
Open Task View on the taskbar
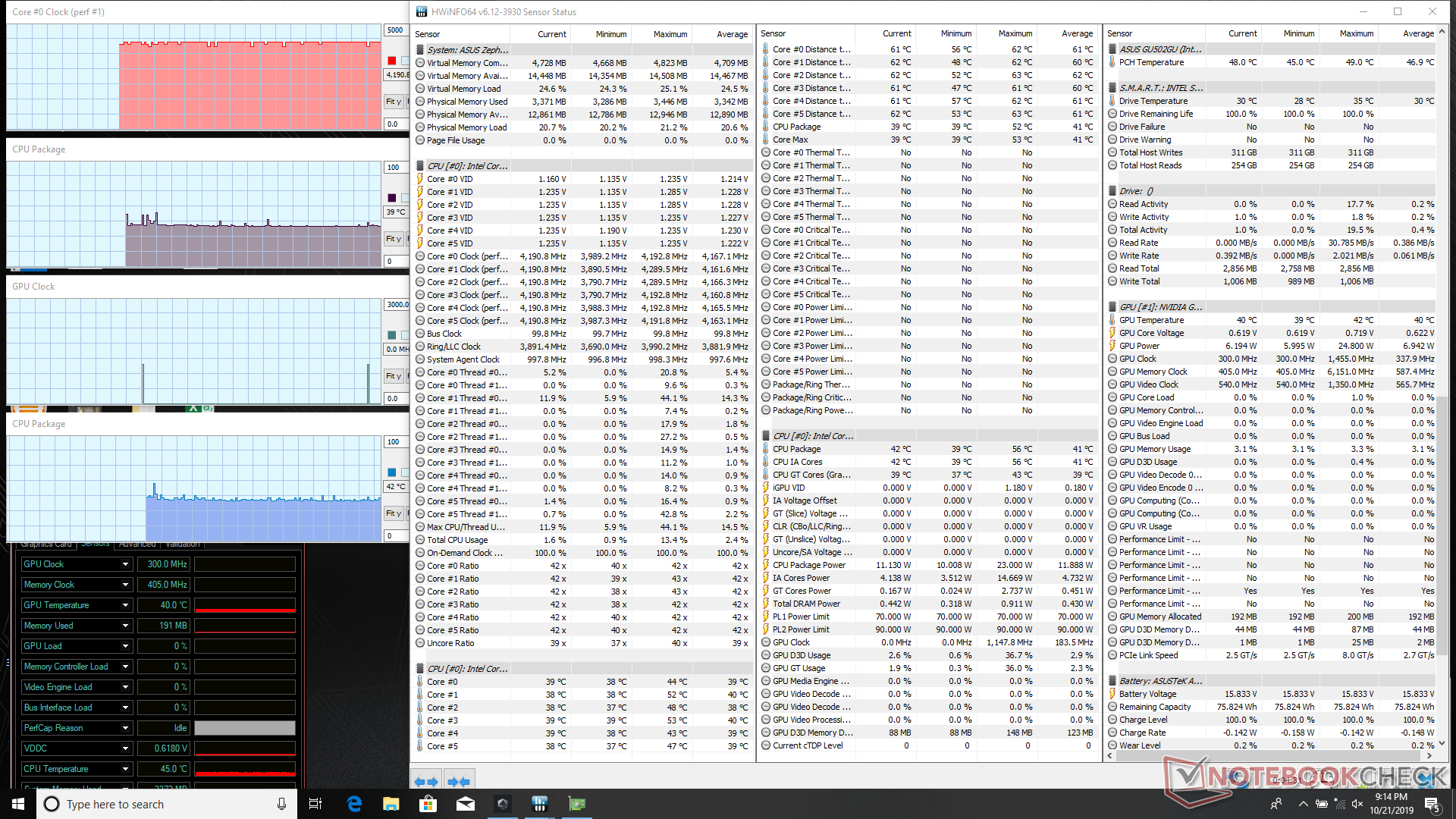point(315,804)
